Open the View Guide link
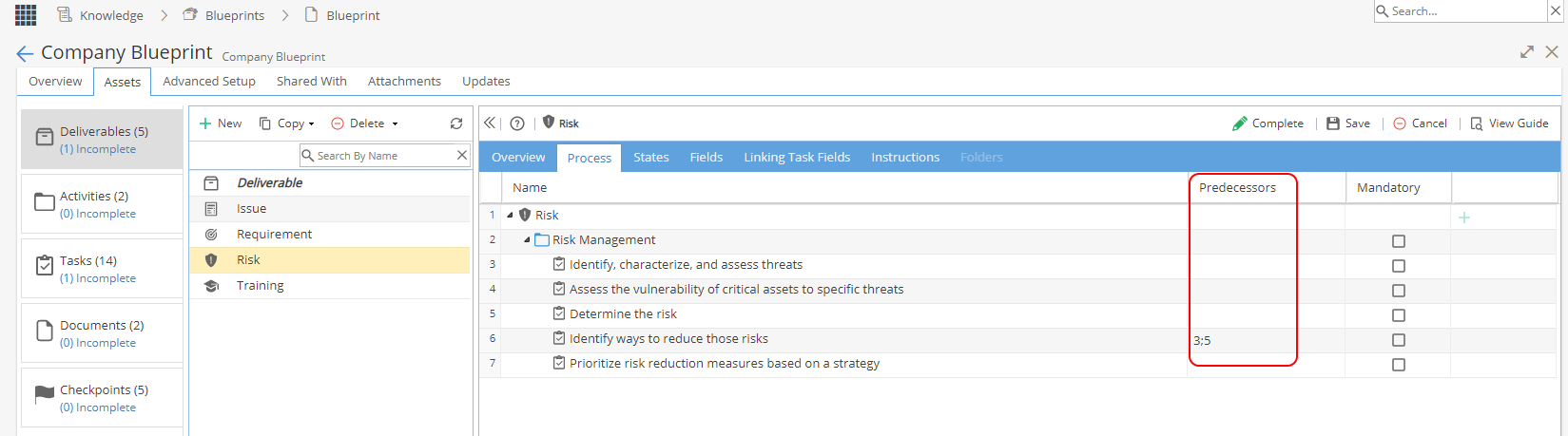This screenshot has height=436, width=1568. [1509, 123]
